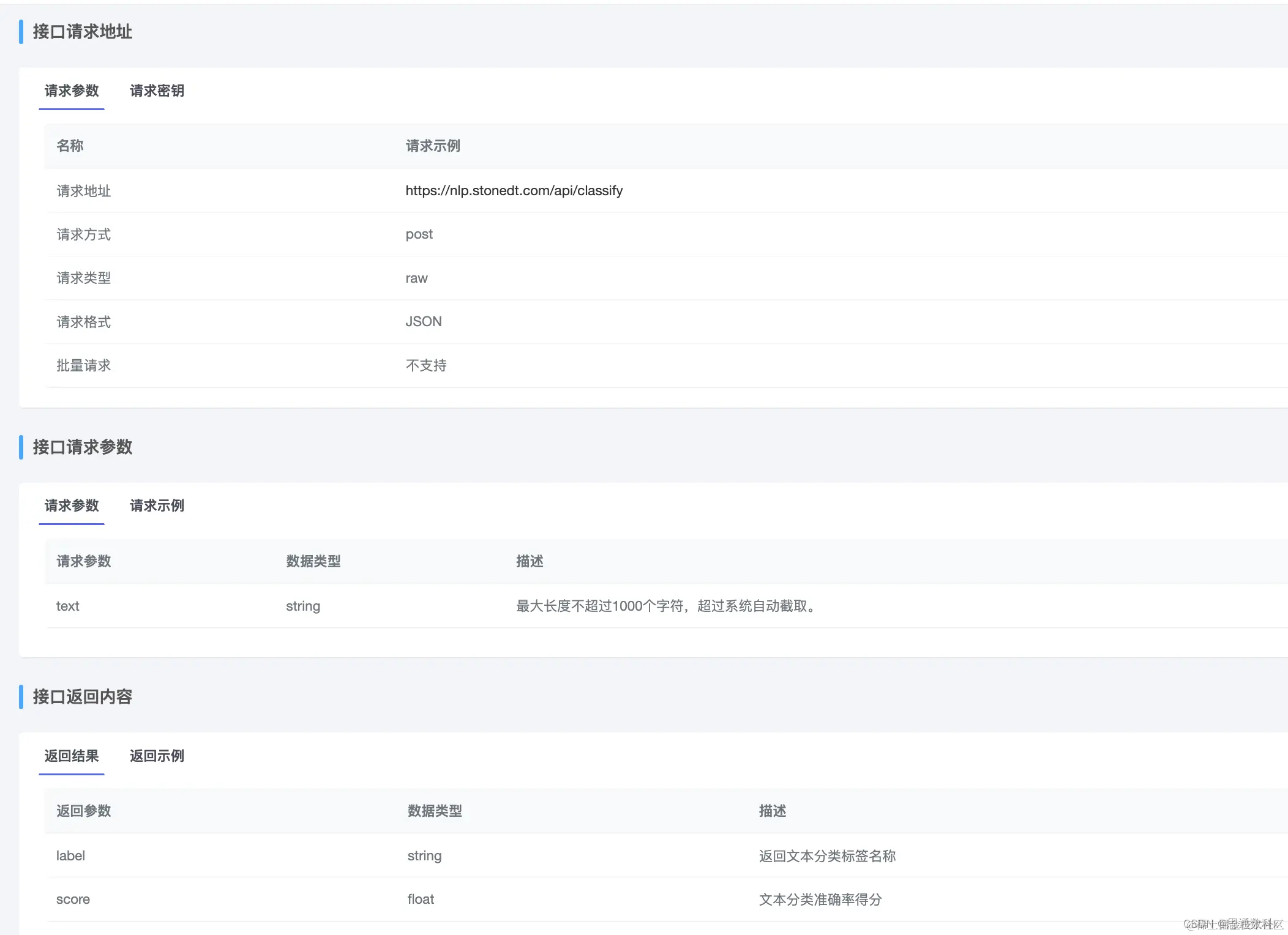Click the 1000-character limit description text

pyautogui.click(x=667, y=606)
